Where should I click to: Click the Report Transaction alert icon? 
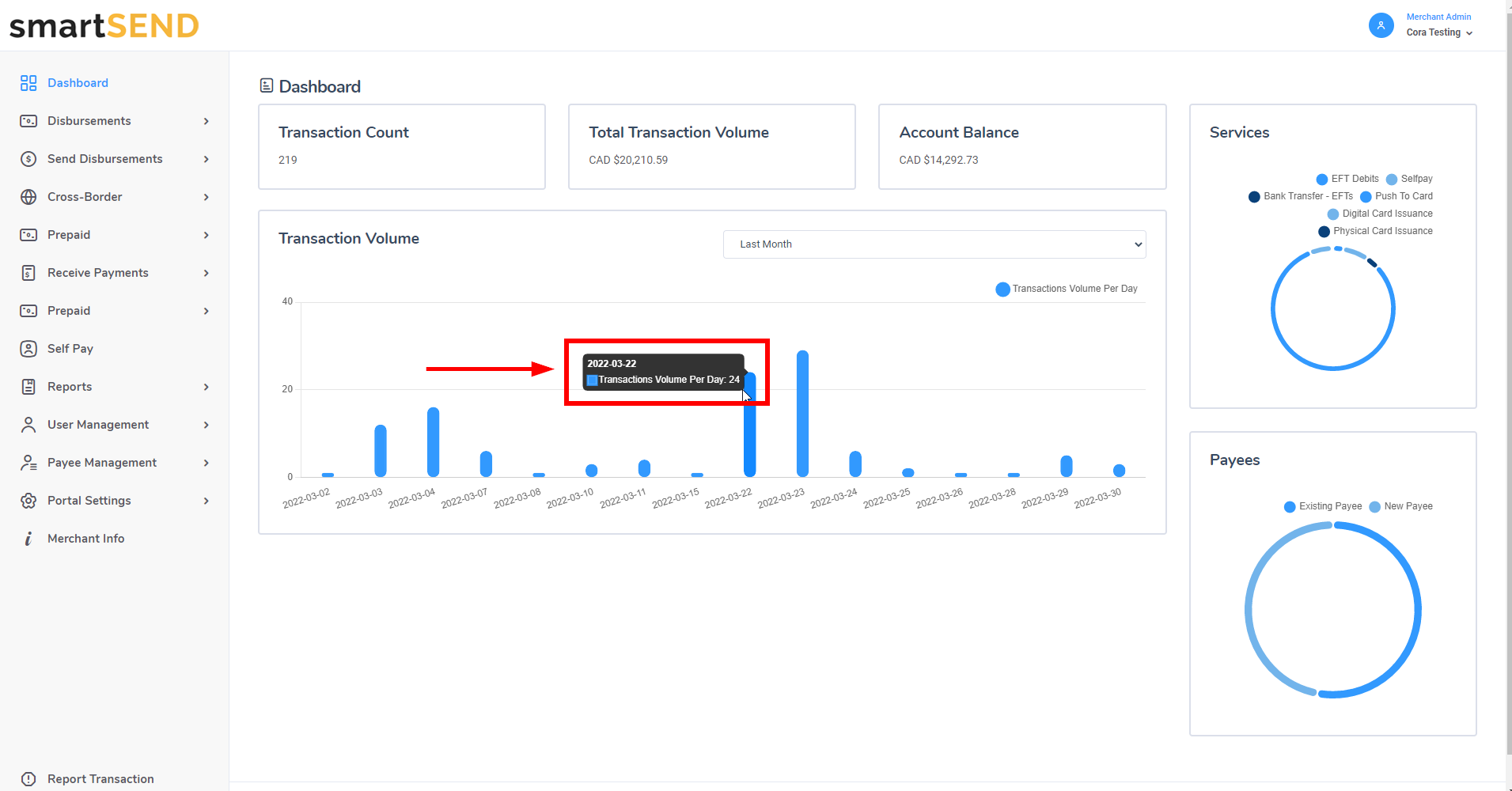click(x=28, y=779)
